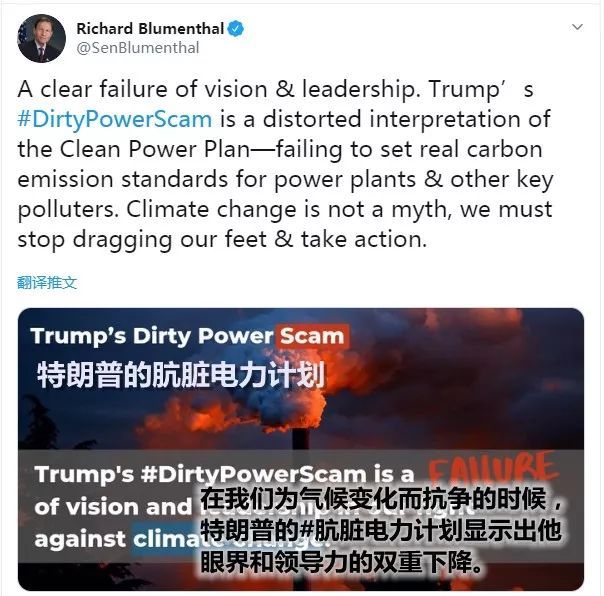604x596 pixels.
Task: Click the 'Trump's Dirty Power' video title text
Action: point(152,336)
